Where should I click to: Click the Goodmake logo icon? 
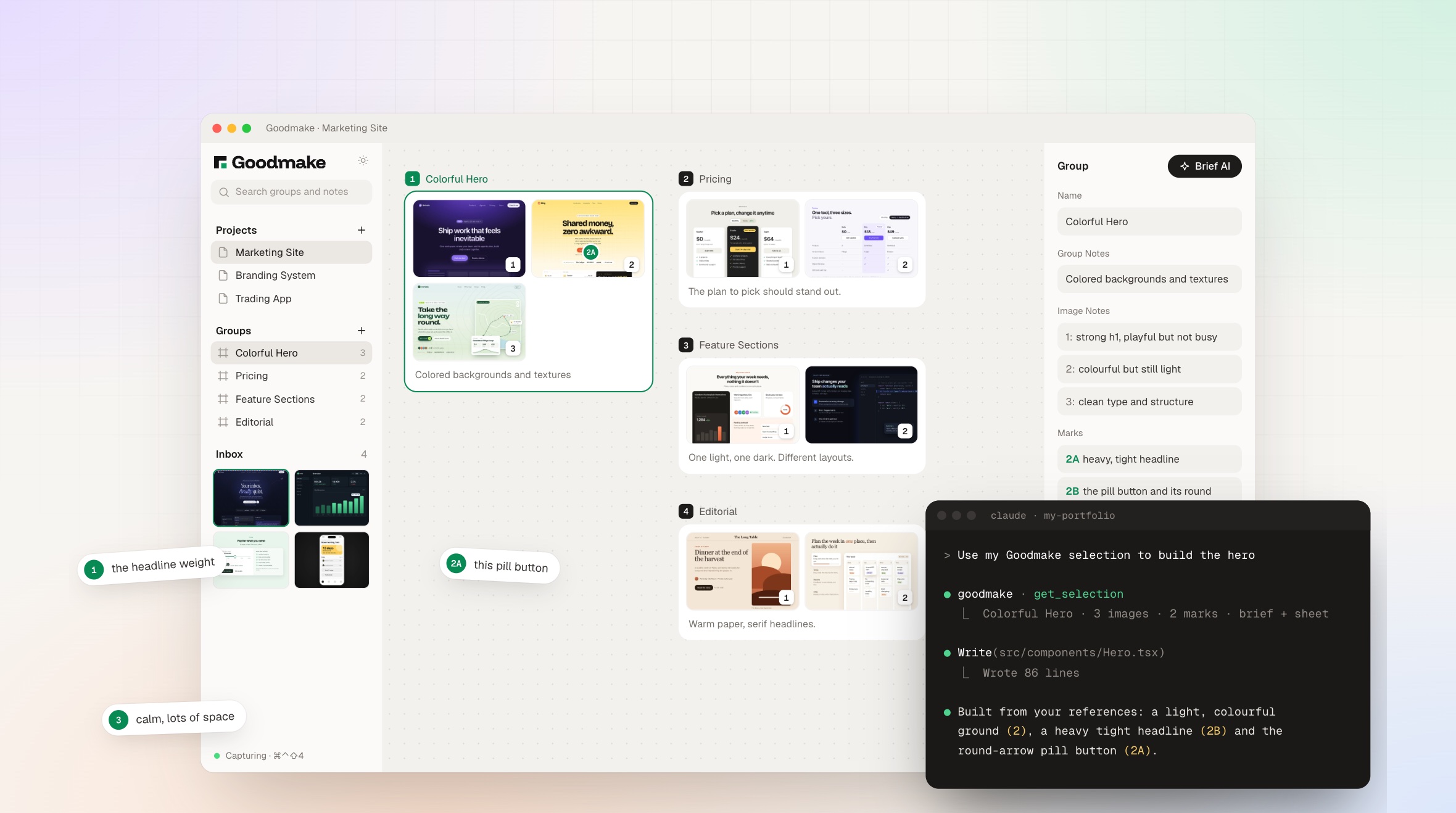pos(220,162)
